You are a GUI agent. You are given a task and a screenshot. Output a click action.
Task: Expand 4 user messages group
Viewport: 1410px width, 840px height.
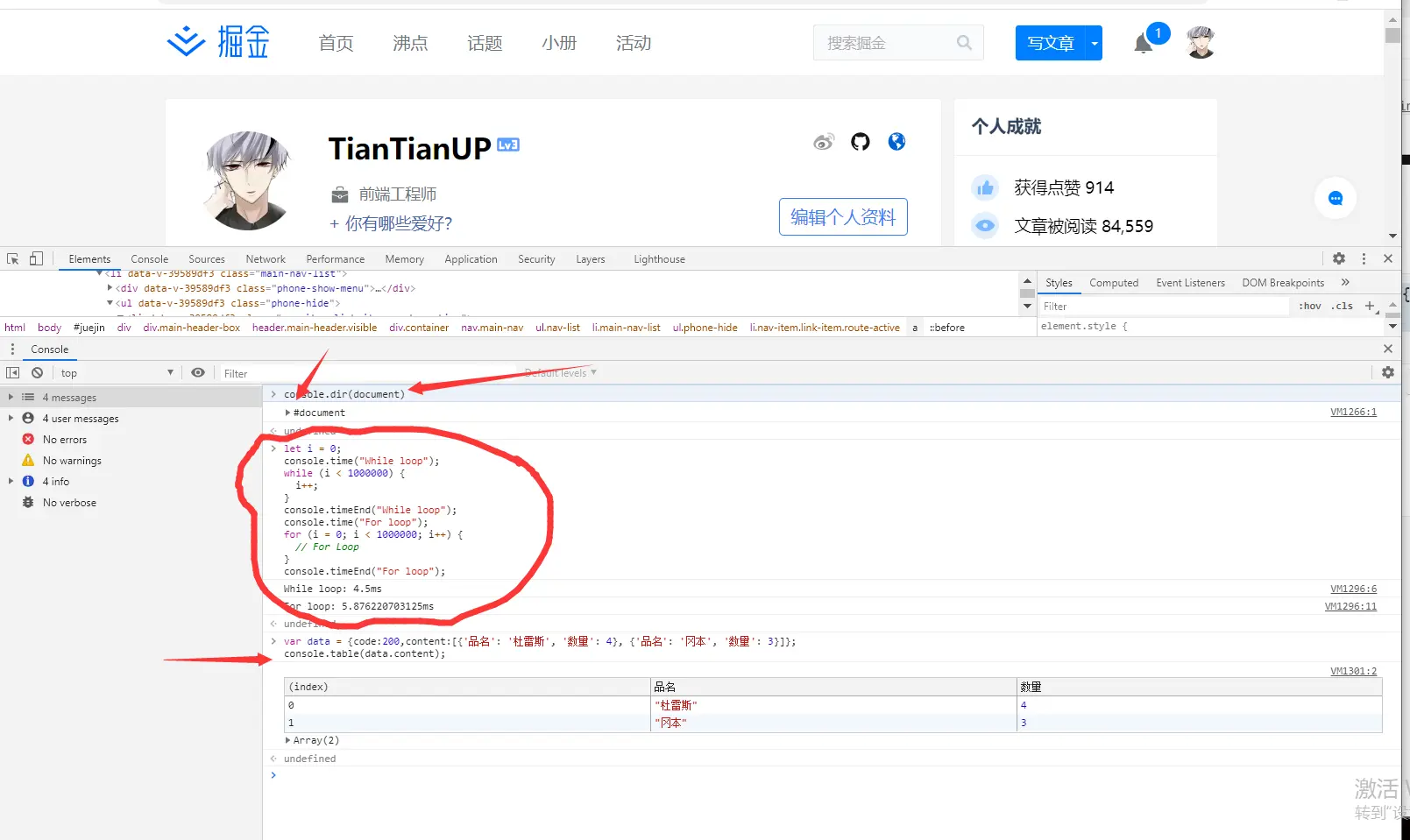[11, 418]
